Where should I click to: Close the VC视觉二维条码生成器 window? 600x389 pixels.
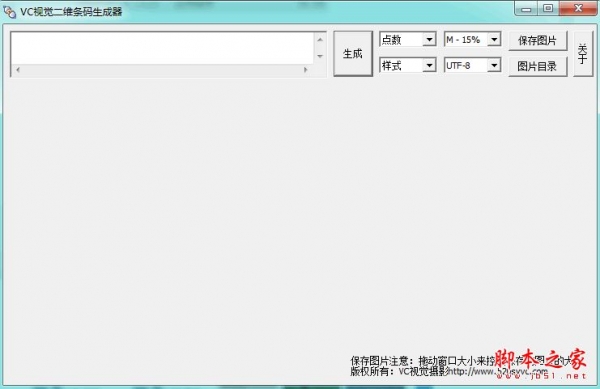click(578, 8)
